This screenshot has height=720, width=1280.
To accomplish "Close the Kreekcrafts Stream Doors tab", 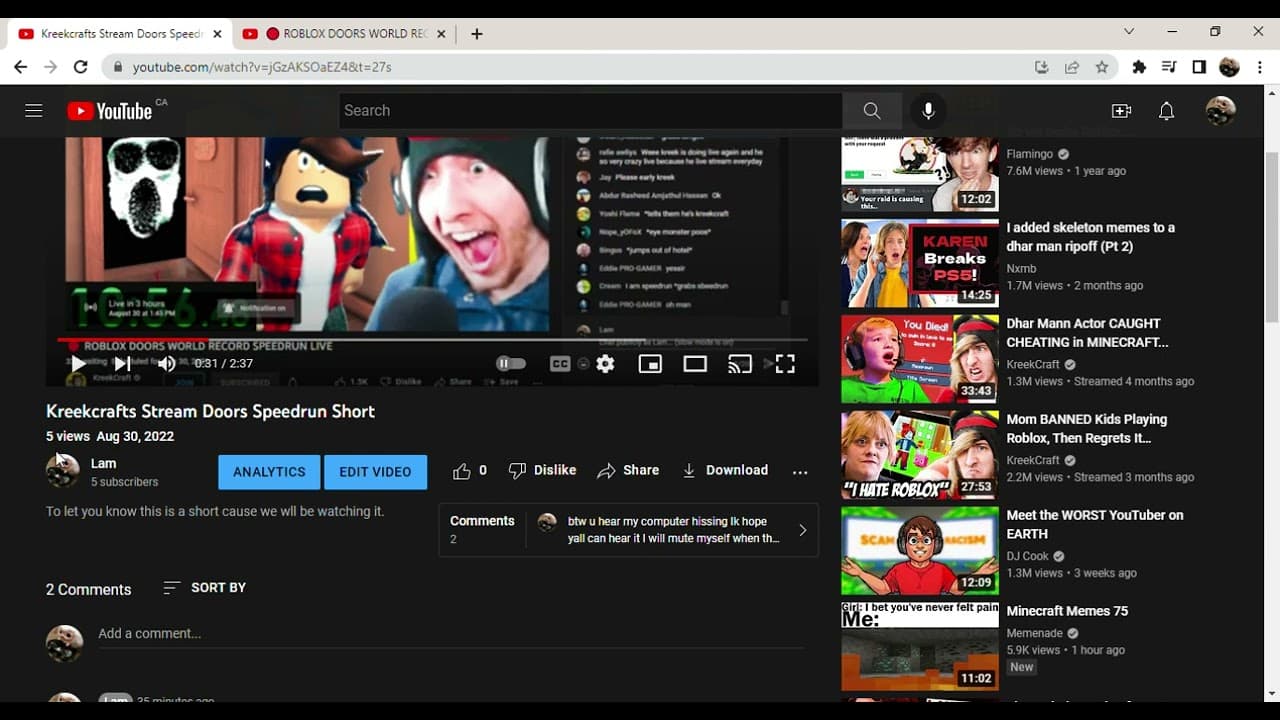I will [x=217, y=34].
